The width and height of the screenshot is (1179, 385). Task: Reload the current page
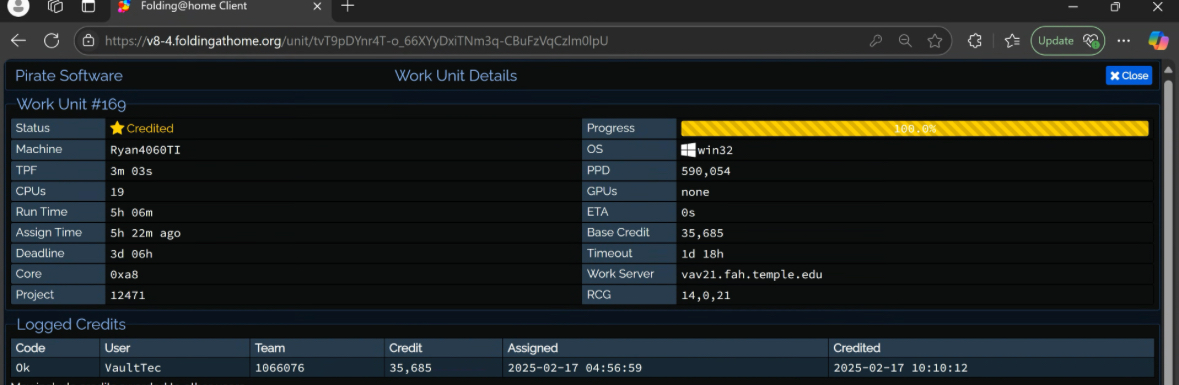click(x=51, y=41)
